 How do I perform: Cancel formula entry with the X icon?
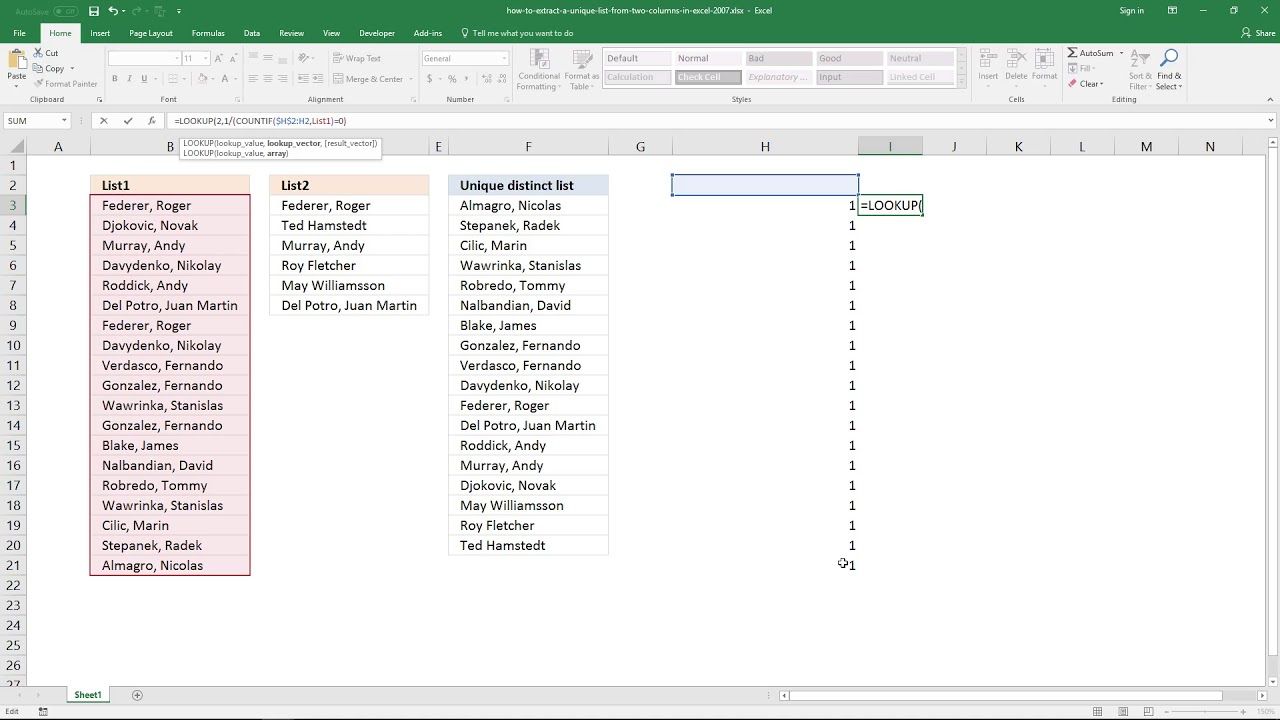[x=104, y=120]
